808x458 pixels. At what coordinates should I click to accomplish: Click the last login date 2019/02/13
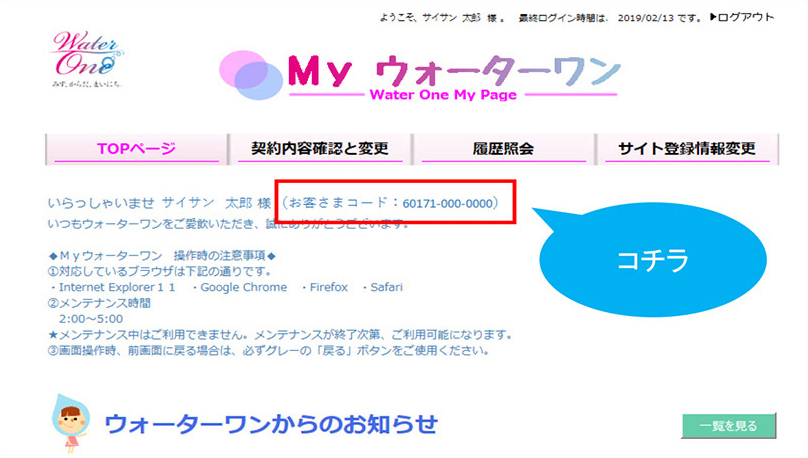point(647,18)
